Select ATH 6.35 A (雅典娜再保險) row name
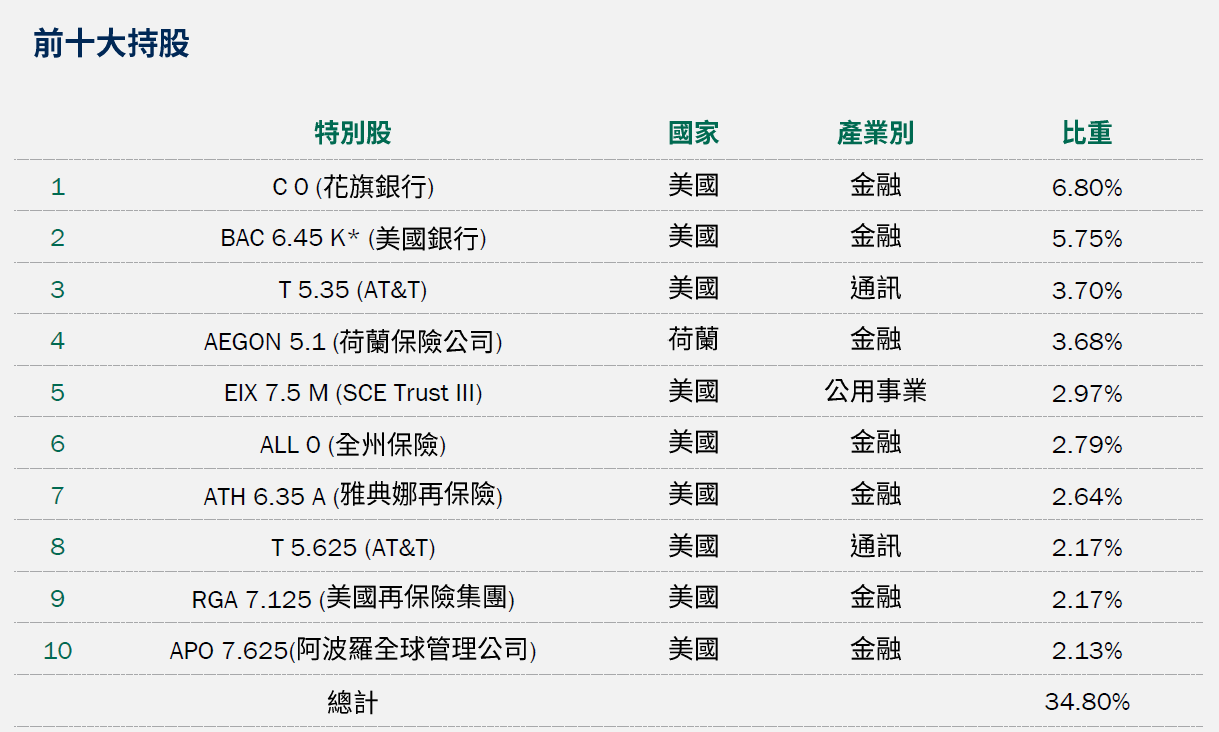Screen dimensions: 1219x732 pyautogui.click(x=353, y=496)
